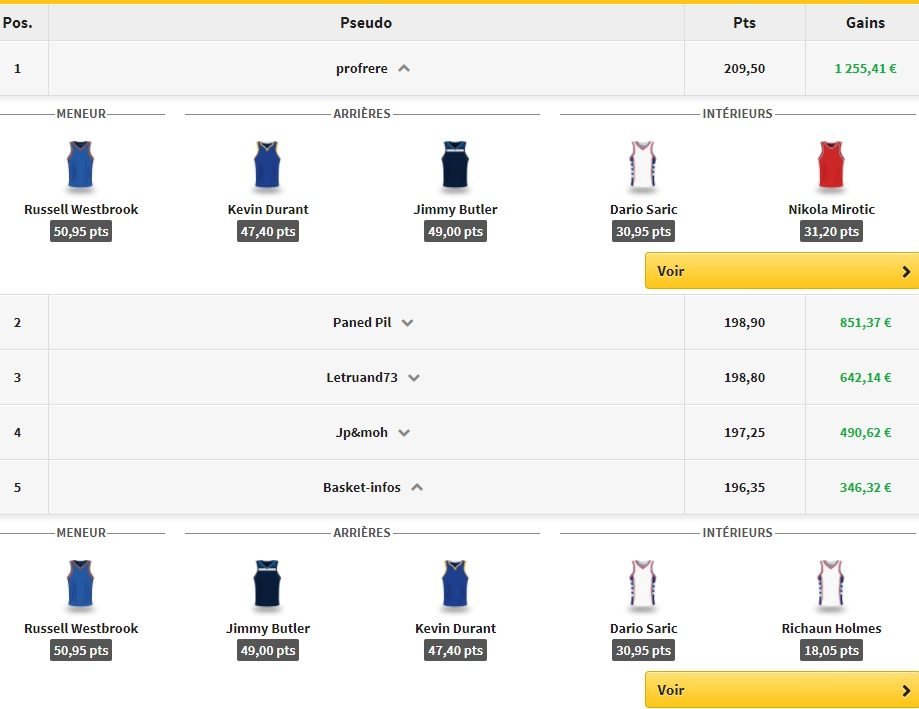The width and height of the screenshot is (919, 709).
Task: Click Dario Saric's jersey in profrere's lineup
Action: (x=643, y=166)
